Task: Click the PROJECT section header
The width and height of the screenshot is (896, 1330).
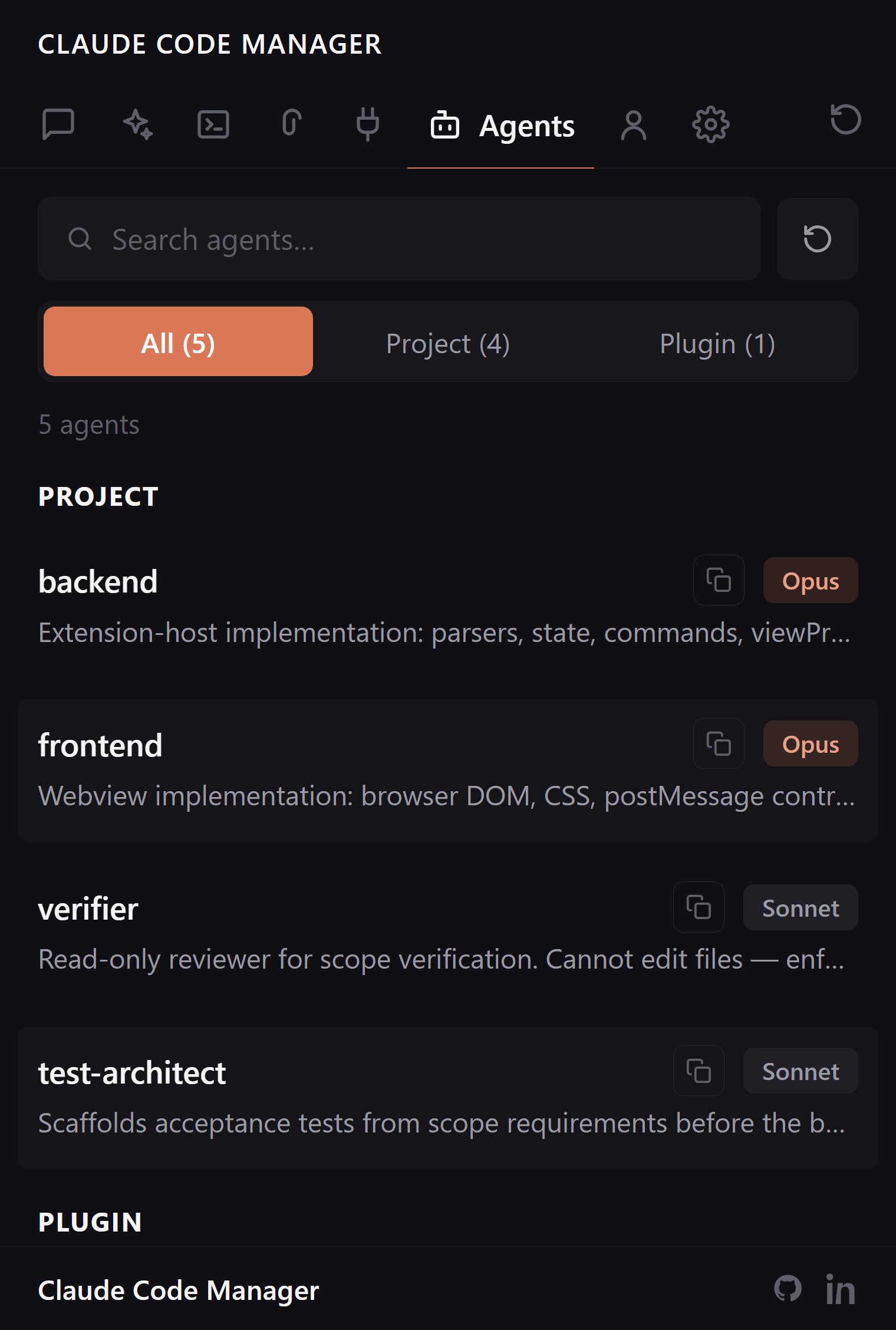Action: (98, 496)
